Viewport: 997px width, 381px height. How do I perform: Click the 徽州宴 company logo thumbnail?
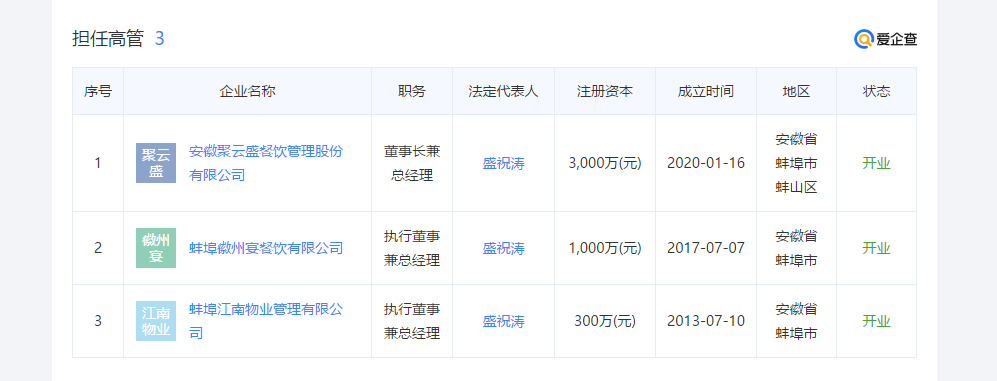click(x=156, y=248)
